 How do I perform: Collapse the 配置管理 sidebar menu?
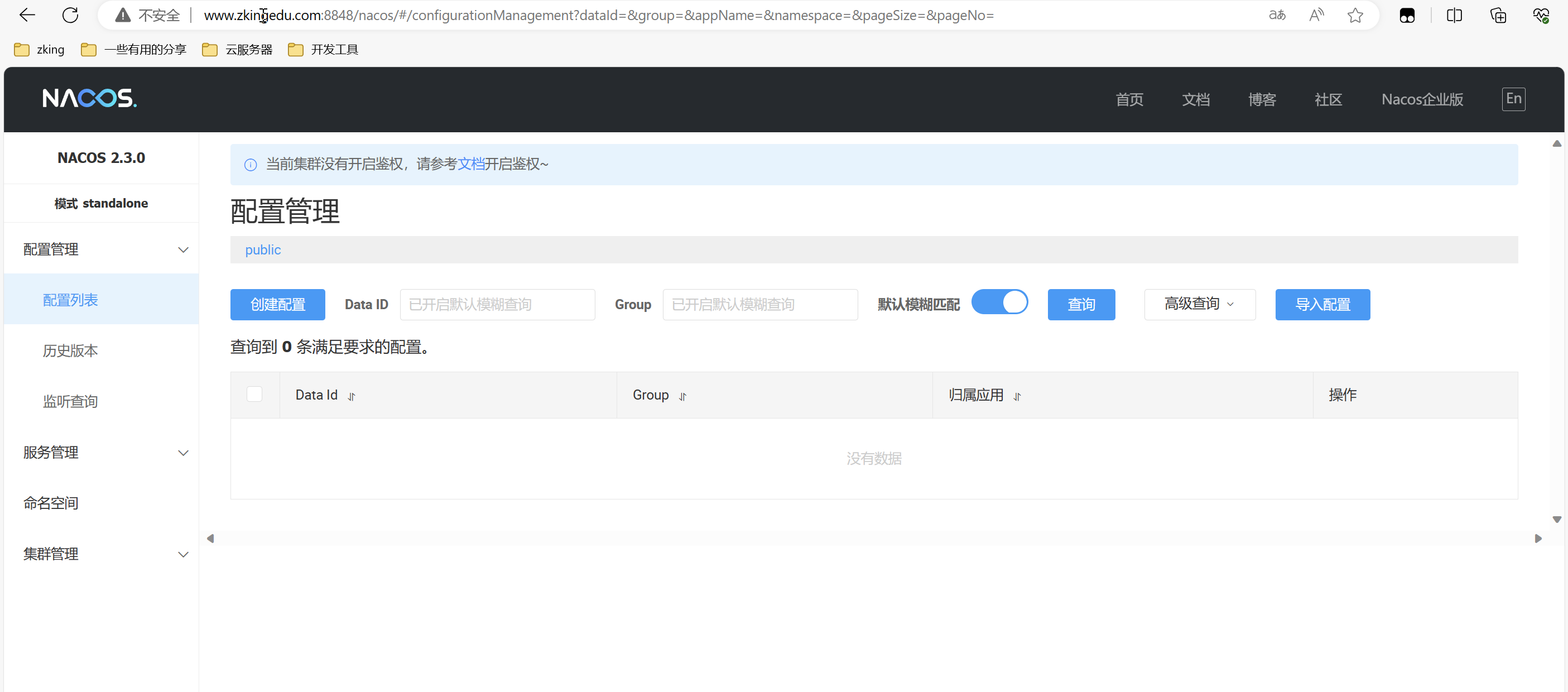click(x=101, y=249)
